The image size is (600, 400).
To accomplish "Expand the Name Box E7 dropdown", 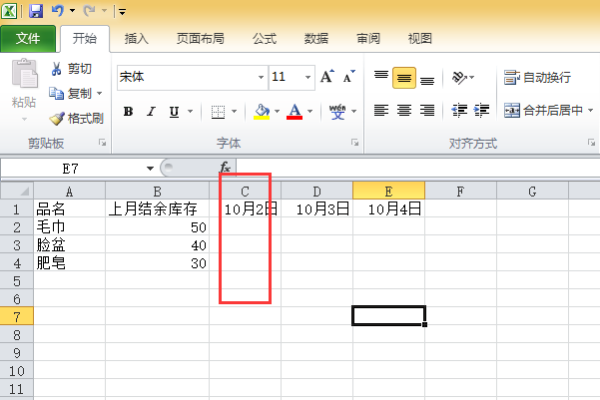I will pos(150,168).
